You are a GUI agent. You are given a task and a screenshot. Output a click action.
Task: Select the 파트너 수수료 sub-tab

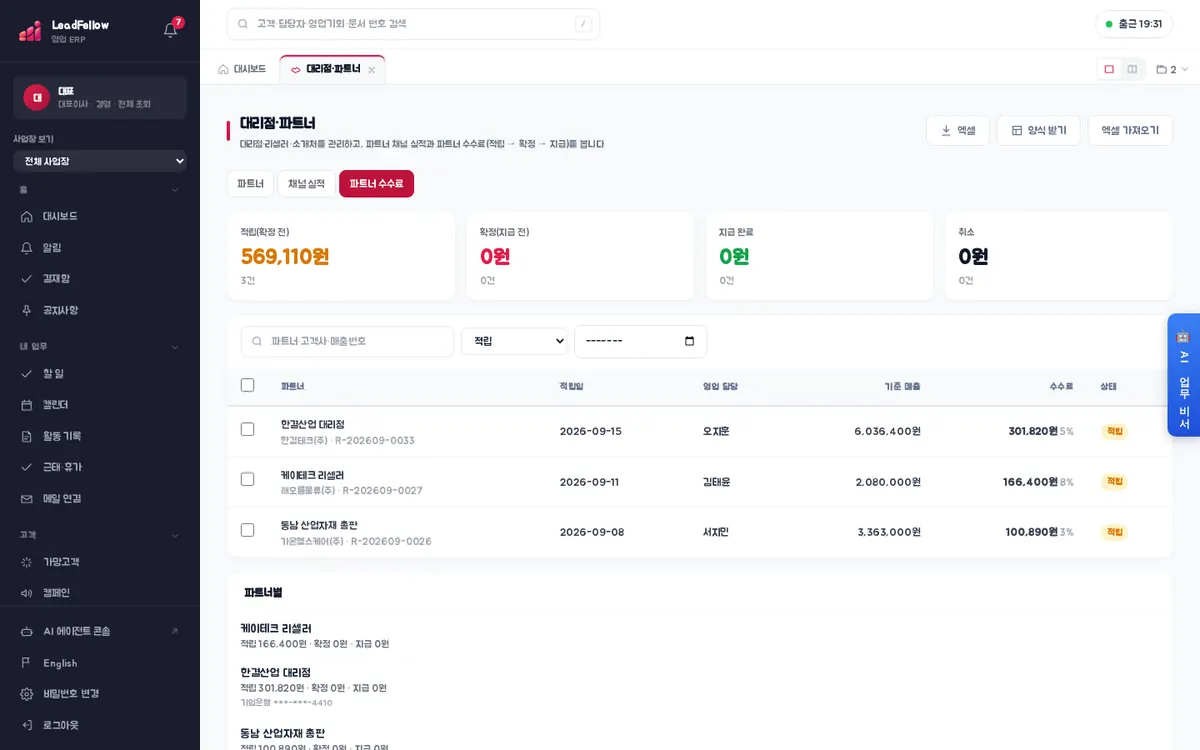(x=376, y=184)
